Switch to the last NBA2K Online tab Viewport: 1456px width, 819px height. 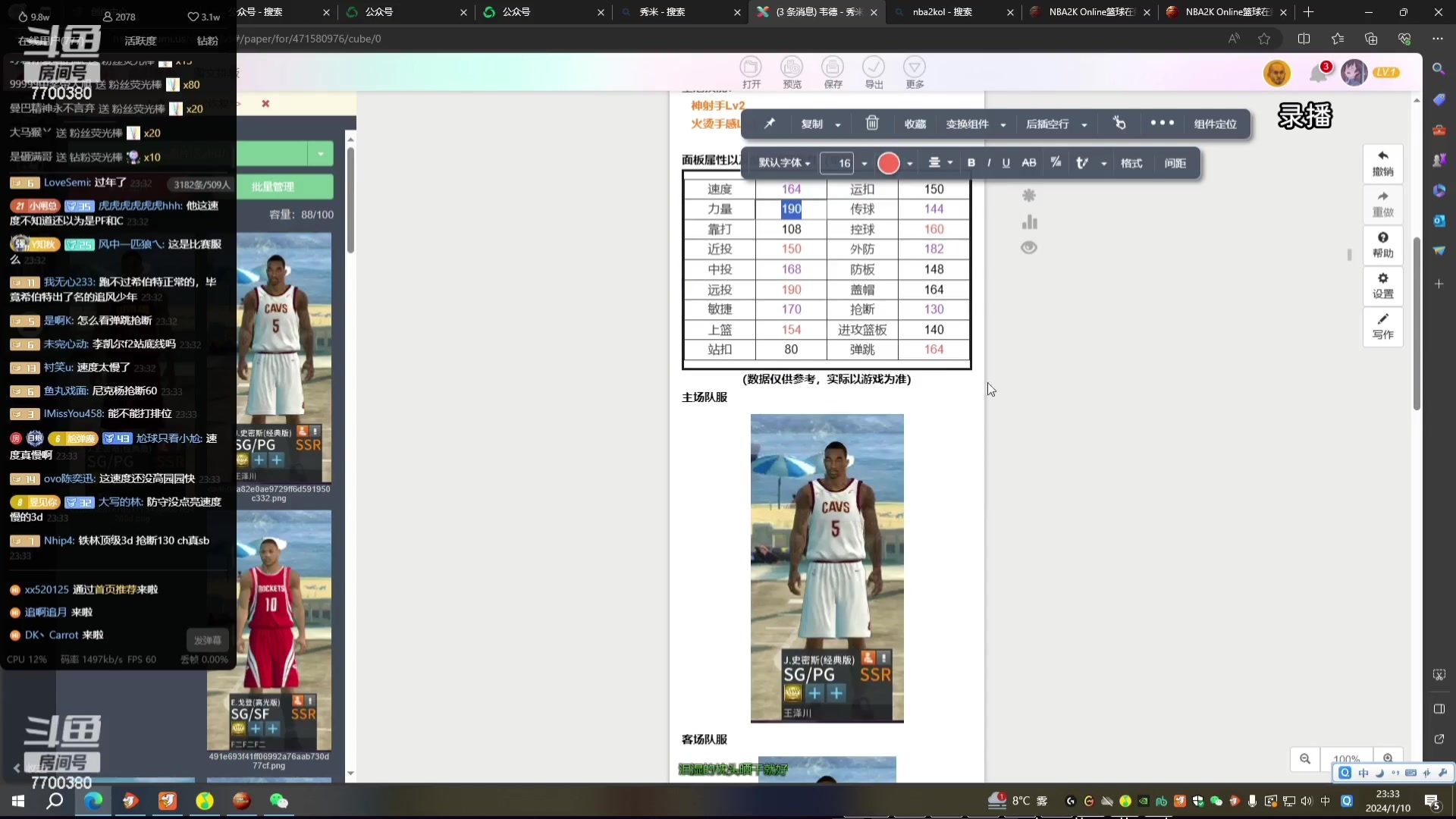(x=1226, y=12)
